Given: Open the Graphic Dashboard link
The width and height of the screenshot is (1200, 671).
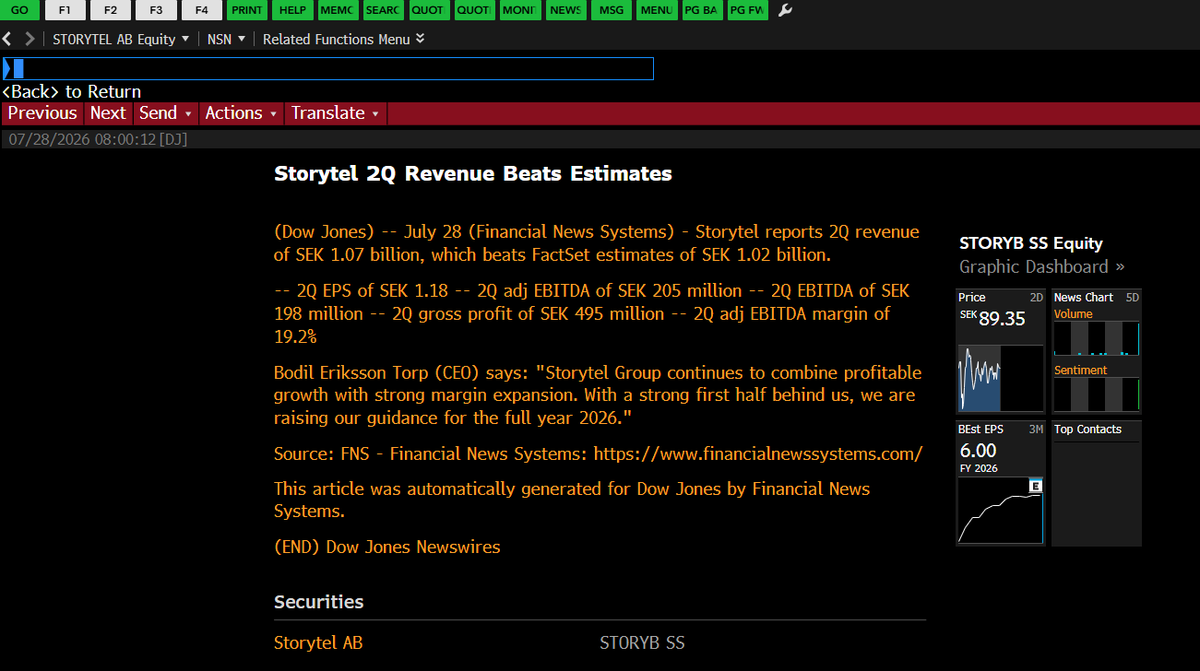Looking at the screenshot, I should (x=1042, y=267).
